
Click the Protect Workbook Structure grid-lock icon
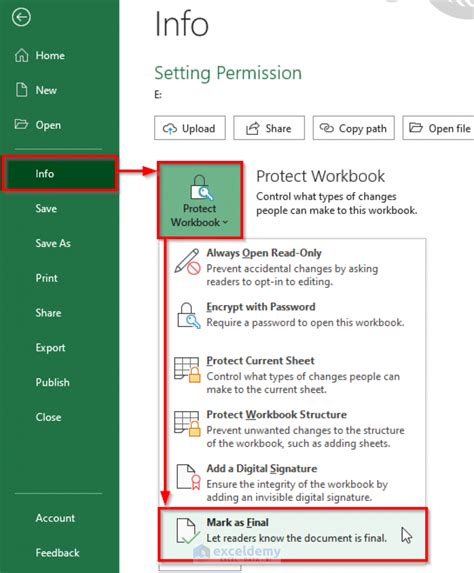(187, 423)
